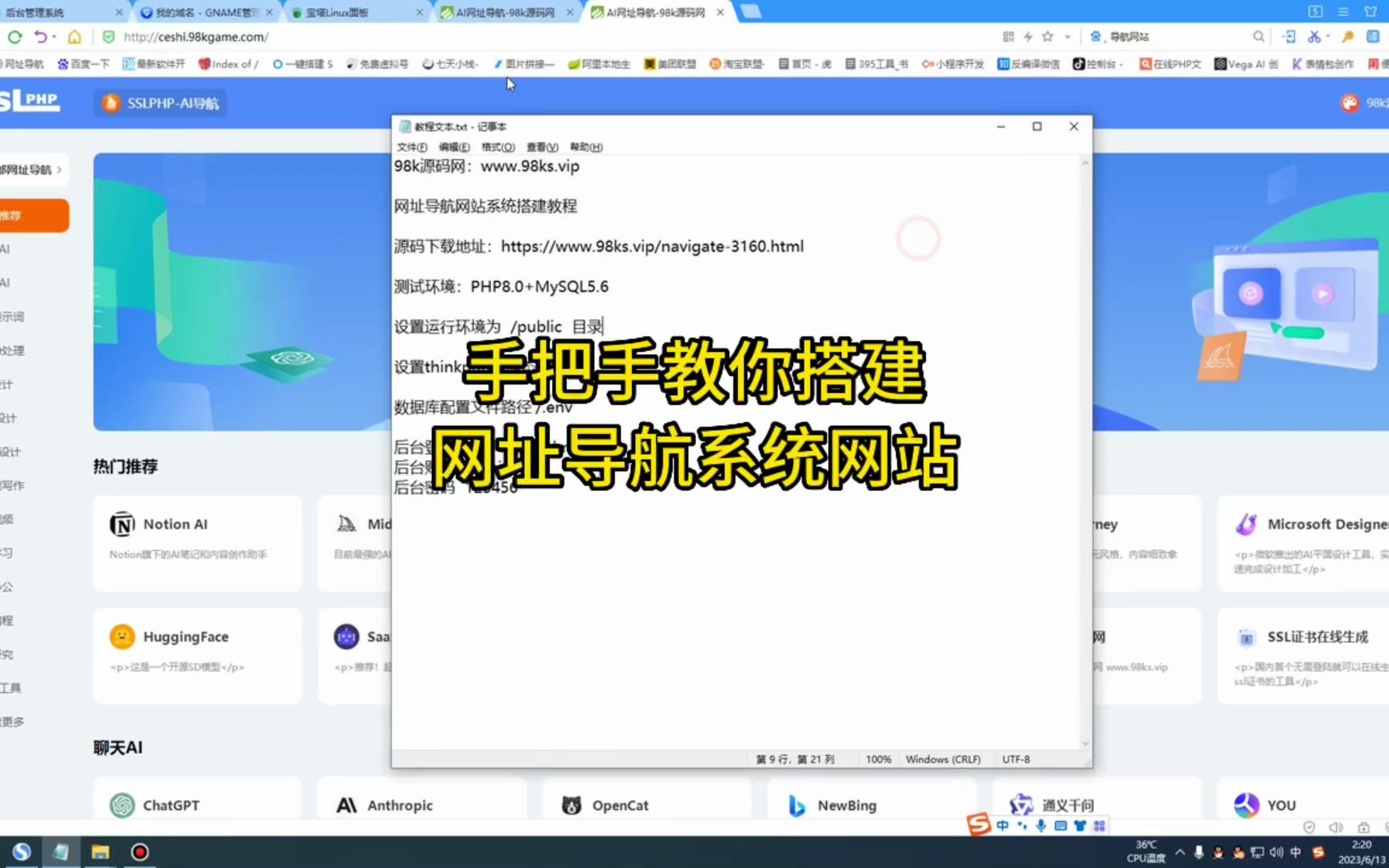Screen dimensions: 1389x868
Task: Open the Notepad 编辑(E) menu
Action: tap(454, 147)
